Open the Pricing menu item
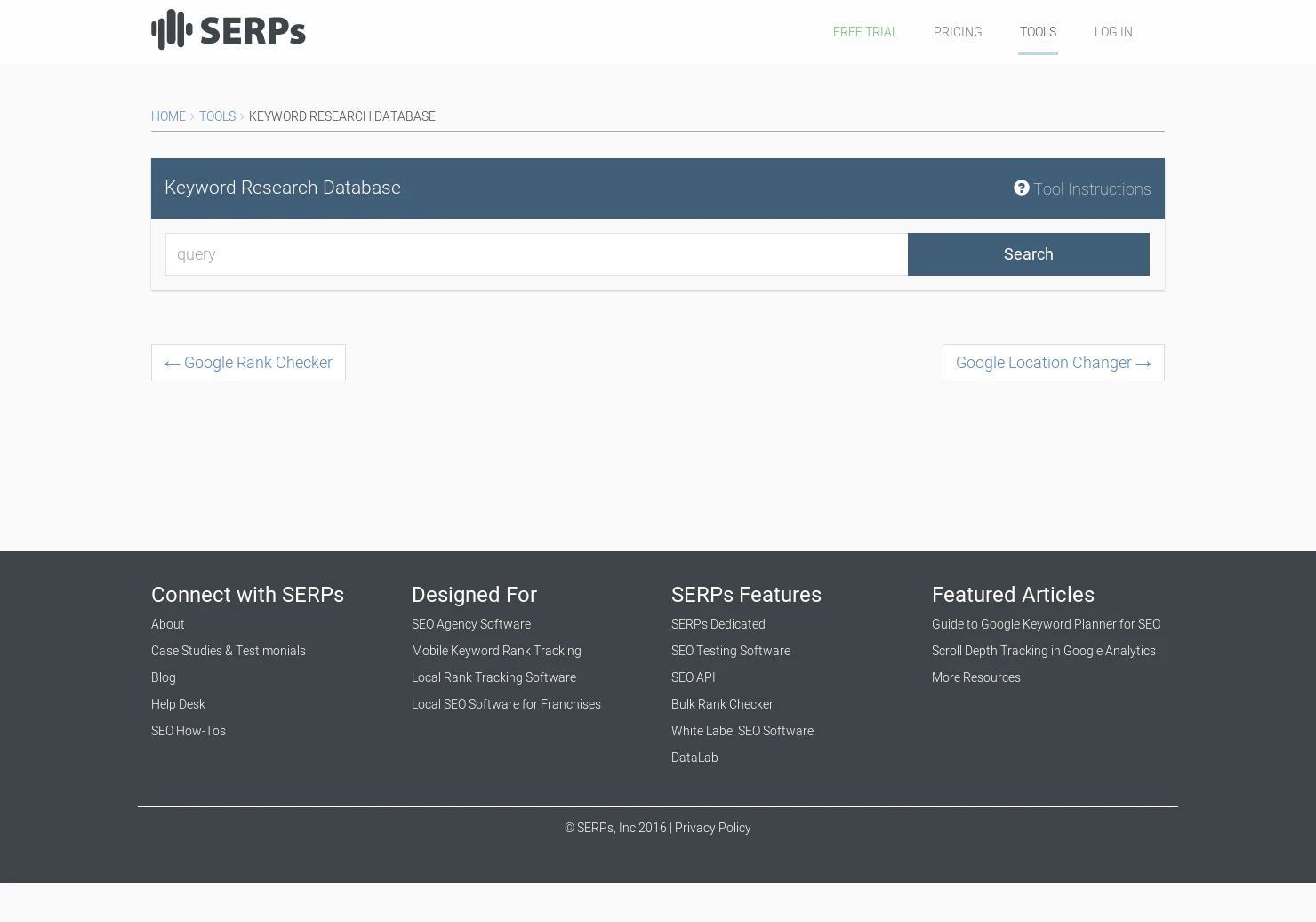The width and height of the screenshot is (1316, 922). pyautogui.click(x=958, y=32)
